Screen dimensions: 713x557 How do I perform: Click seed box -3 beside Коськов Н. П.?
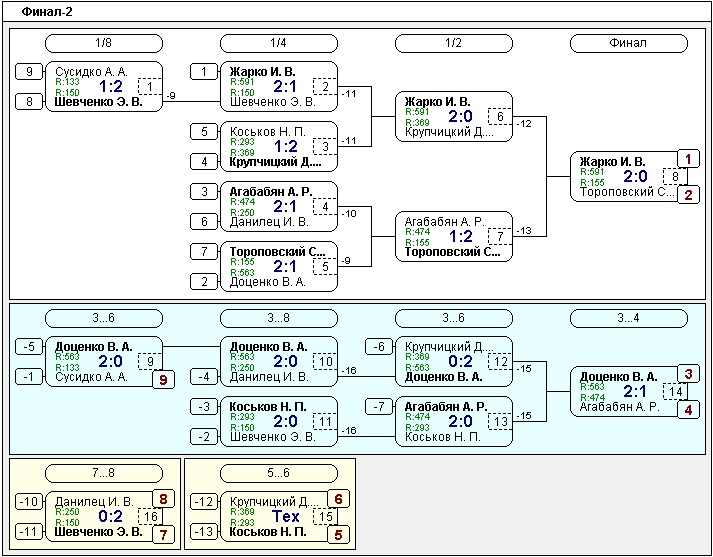(x=204, y=406)
